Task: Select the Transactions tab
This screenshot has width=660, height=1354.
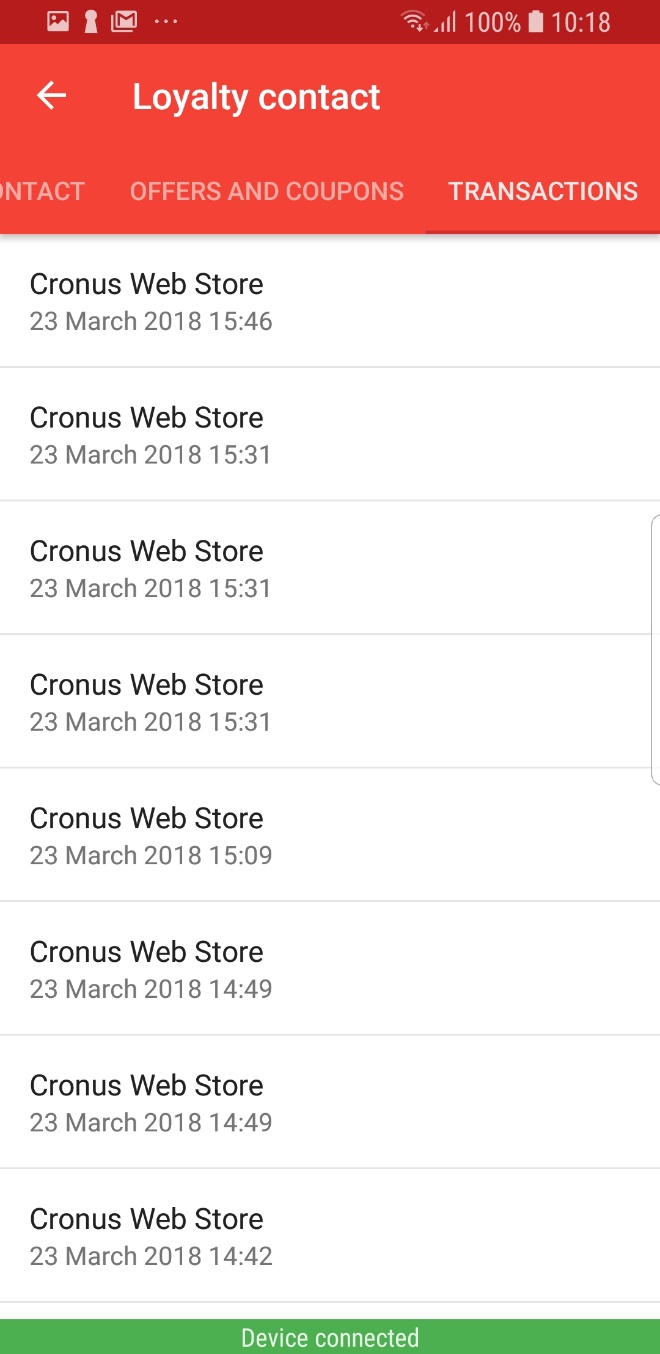Action: coord(543,191)
